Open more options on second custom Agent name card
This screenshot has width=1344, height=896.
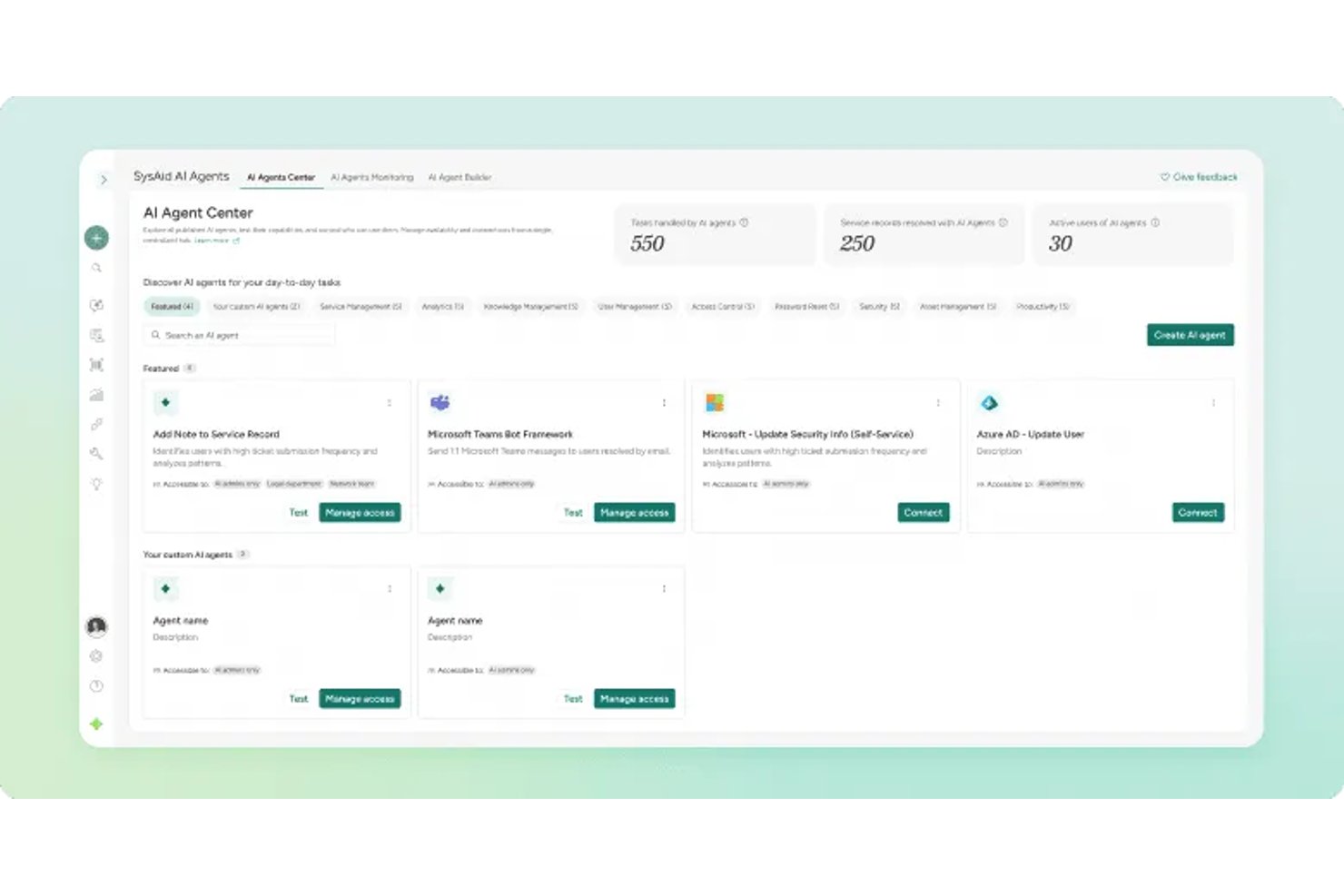click(664, 589)
